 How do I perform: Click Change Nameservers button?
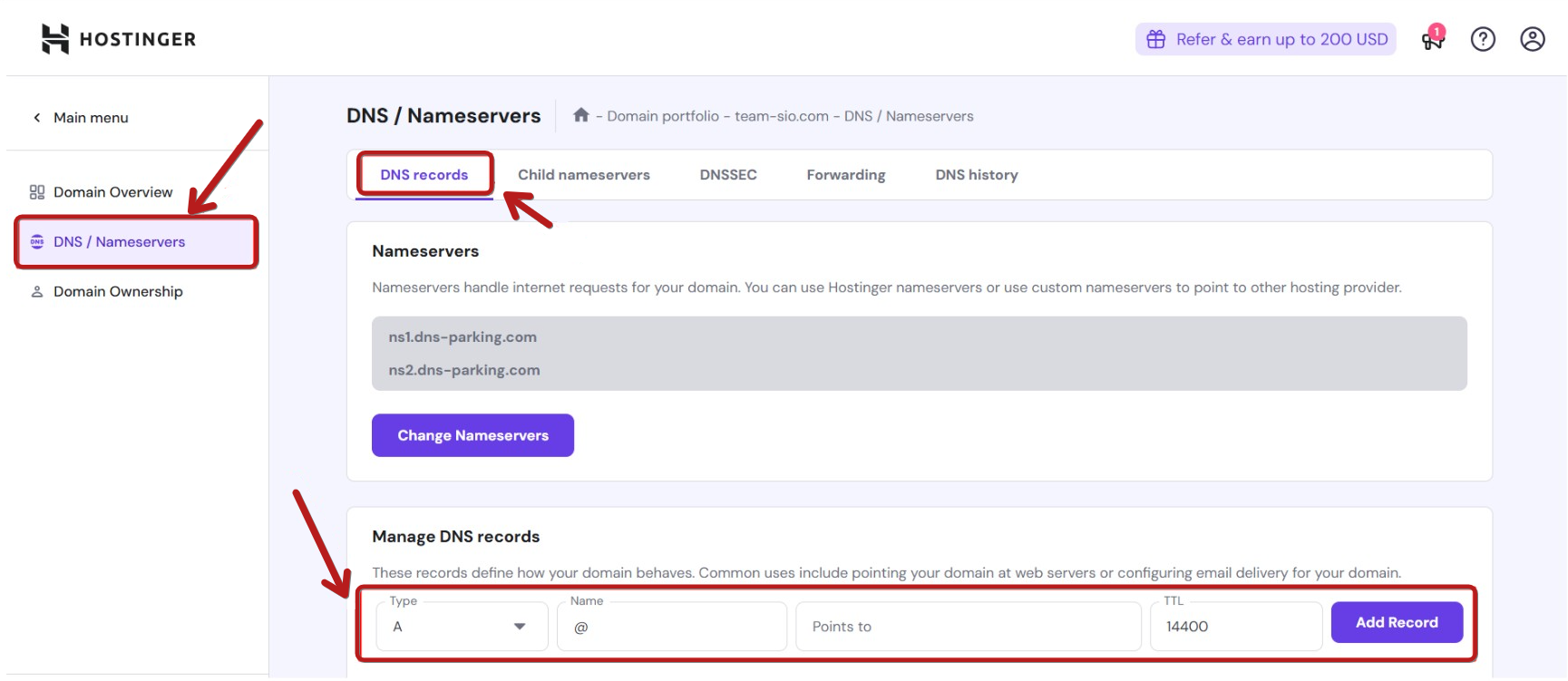coord(472,435)
